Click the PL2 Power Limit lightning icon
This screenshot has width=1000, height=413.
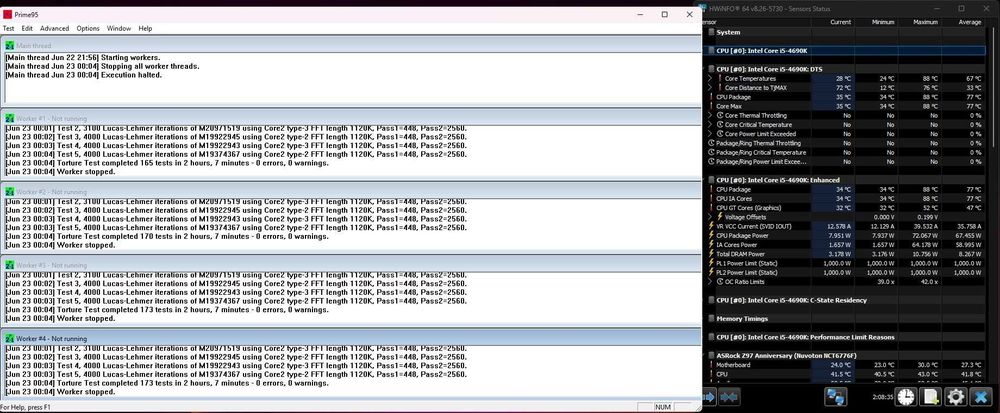[x=711, y=272]
